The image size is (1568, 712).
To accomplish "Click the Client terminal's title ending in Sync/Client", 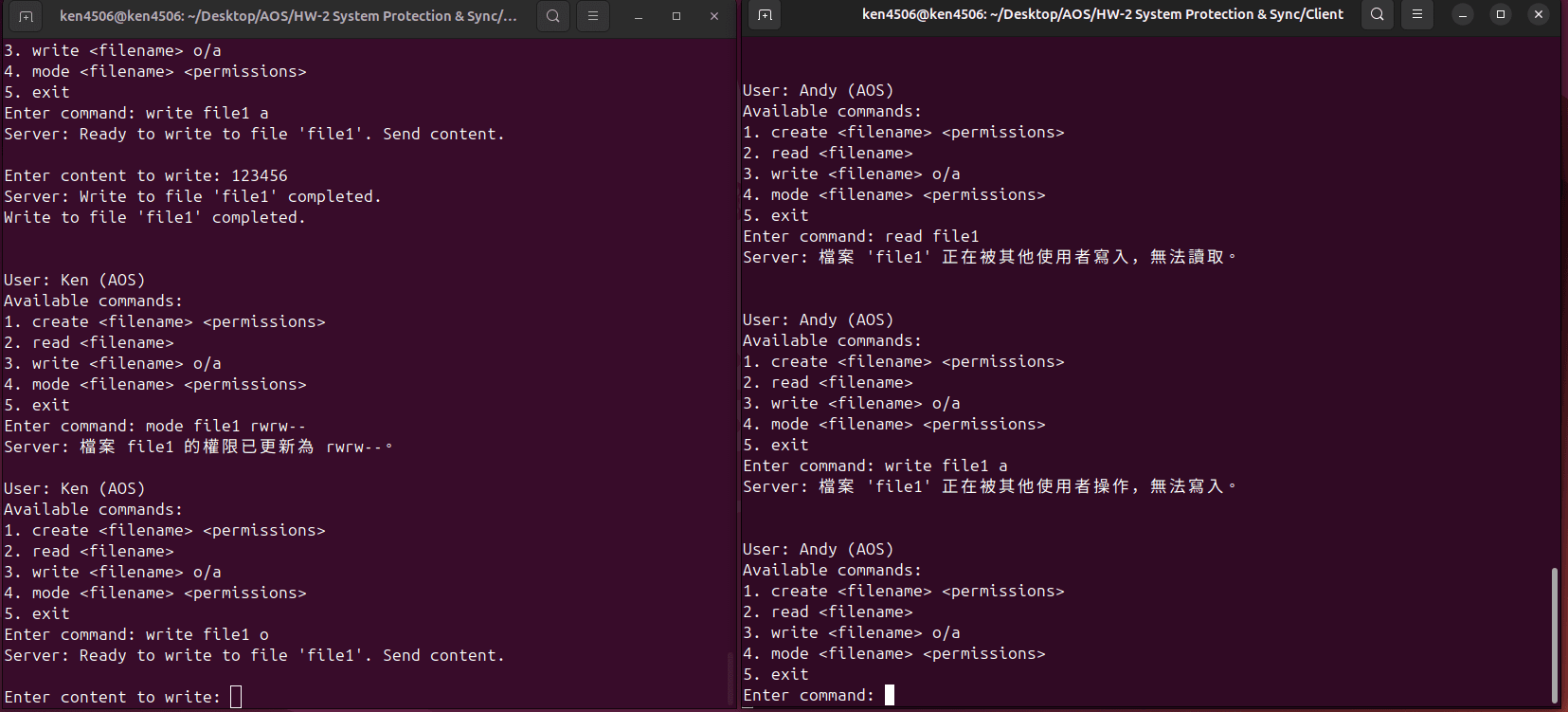I will click(1103, 14).
